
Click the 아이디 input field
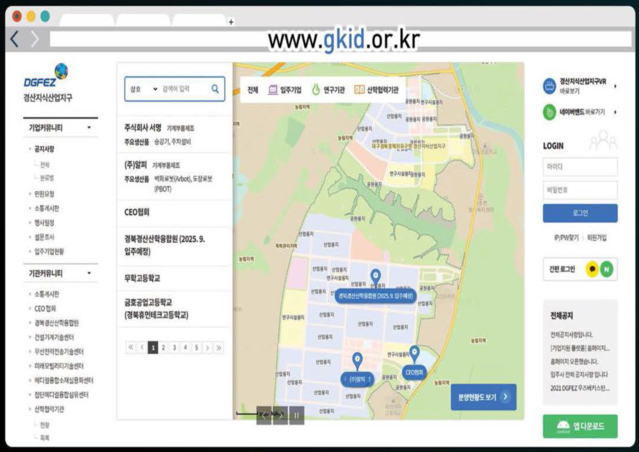click(x=579, y=166)
